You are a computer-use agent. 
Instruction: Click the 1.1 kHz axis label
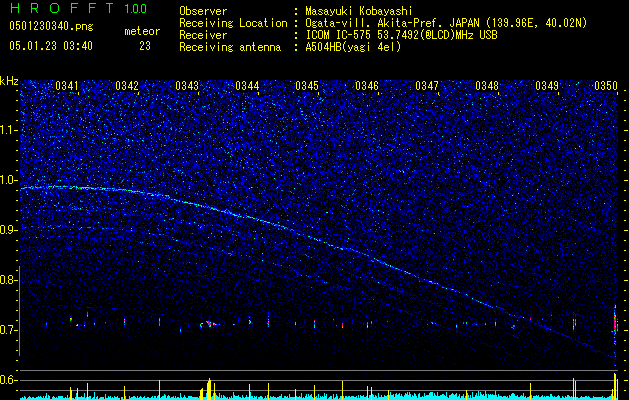(9, 130)
